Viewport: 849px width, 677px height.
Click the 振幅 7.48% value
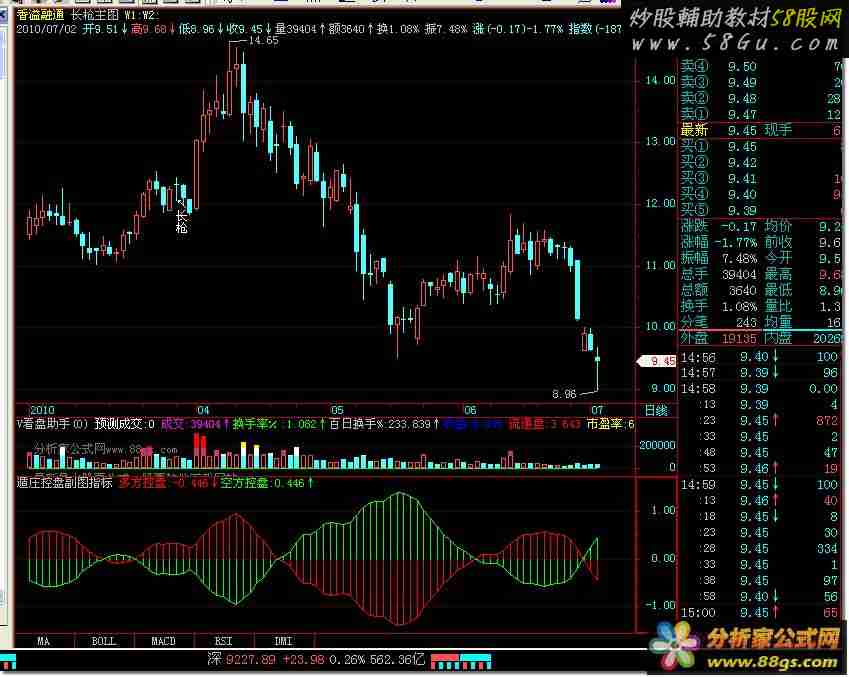point(739,258)
